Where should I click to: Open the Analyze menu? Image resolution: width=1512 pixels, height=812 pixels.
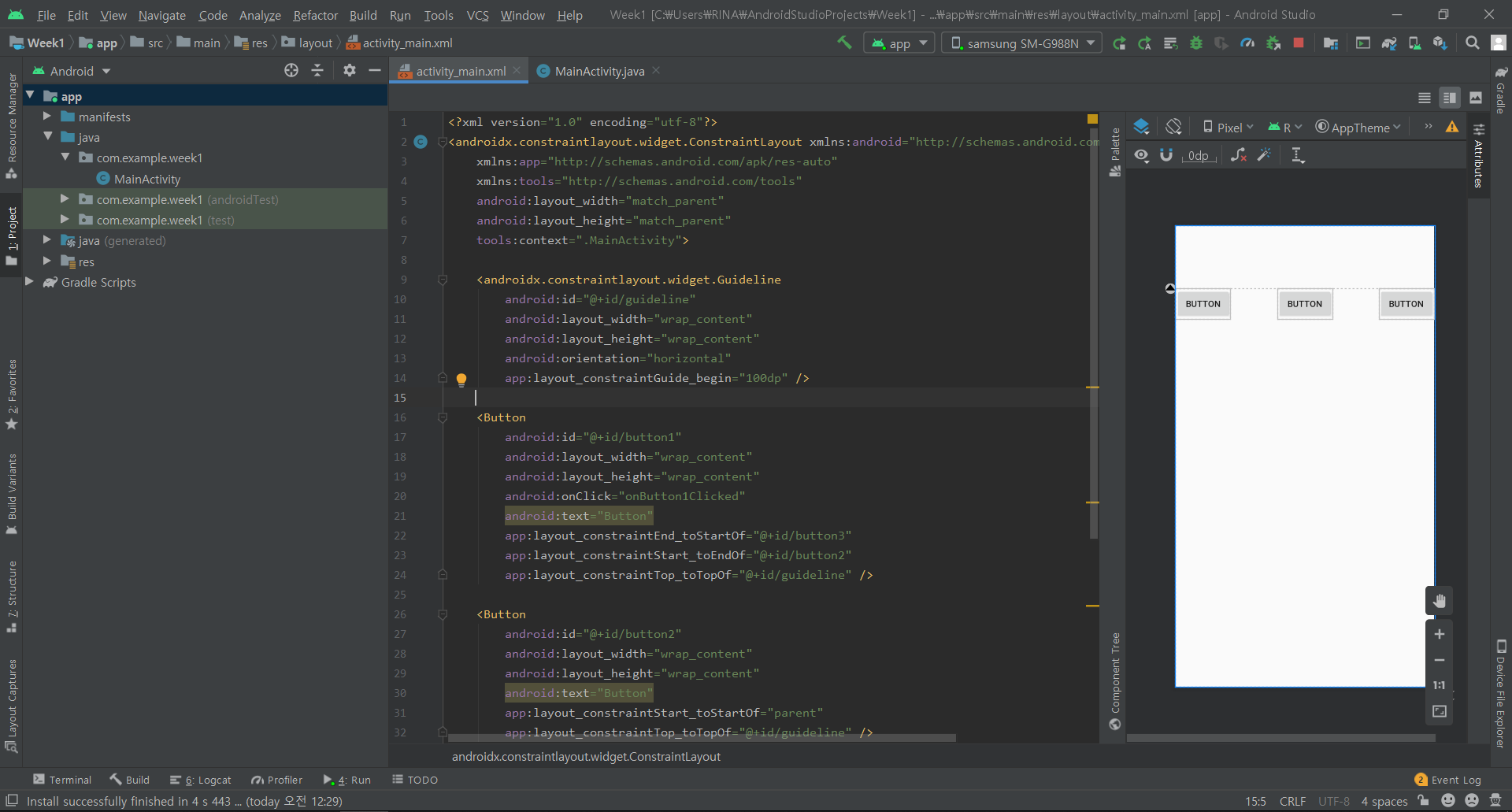point(260,15)
